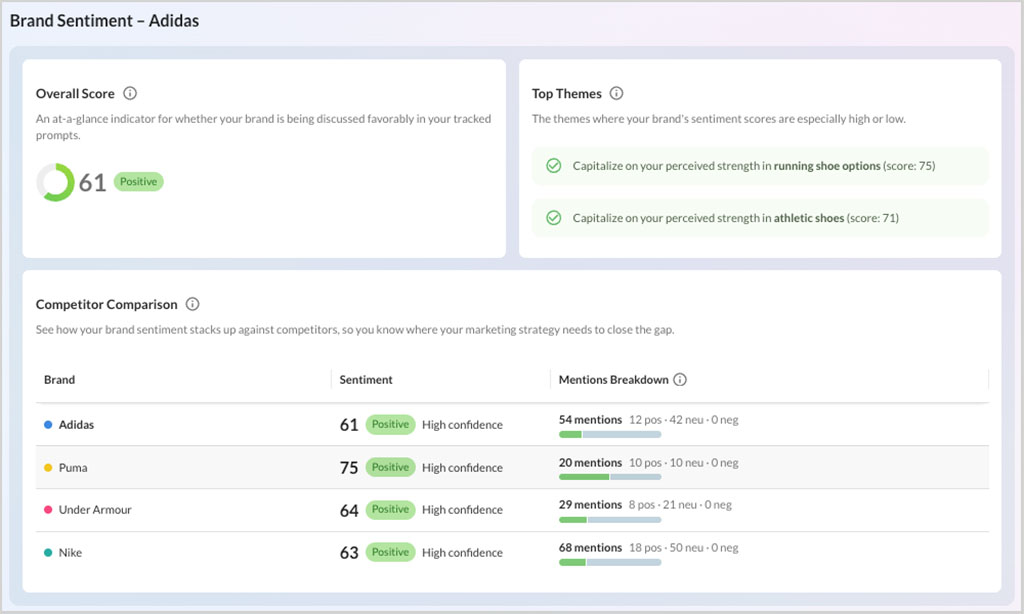This screenshot has width=1024, height=614.
Task: Click the Sentiment column header
Action: (x=366, y=380)
